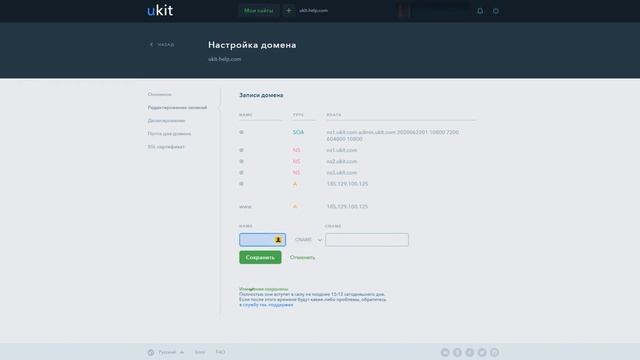The width and height of the screenshot is (640, 360).
Task: Open Почта для домена in the sidebar
Action: click(x=169, y=133)
